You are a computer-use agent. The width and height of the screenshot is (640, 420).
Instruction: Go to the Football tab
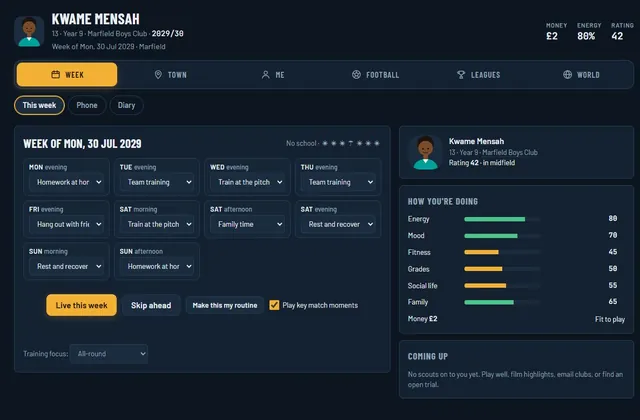click(376, 75)
